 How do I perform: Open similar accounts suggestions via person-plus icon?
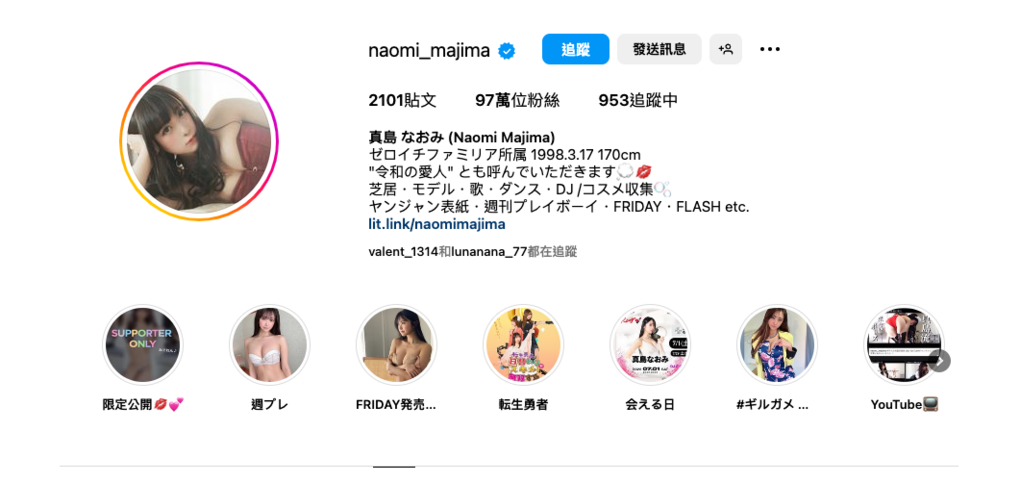(x=725, y=49)
